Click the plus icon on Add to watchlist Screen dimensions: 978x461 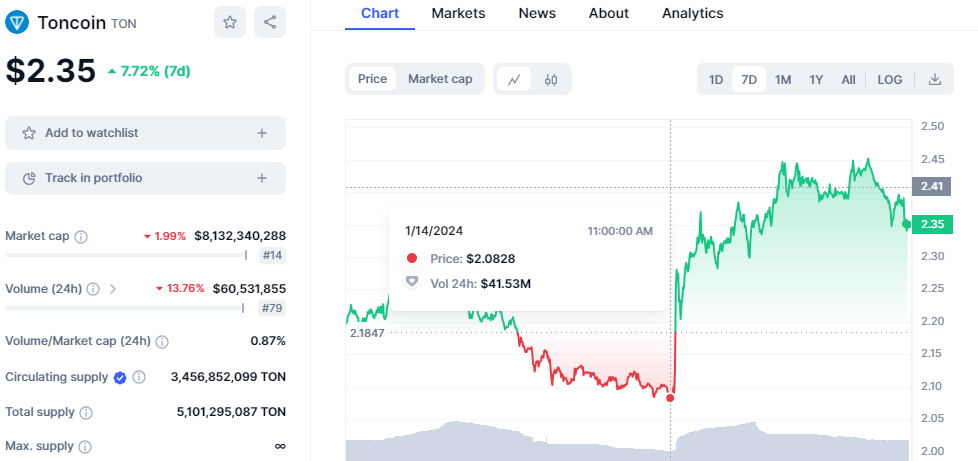click(262, 133)
